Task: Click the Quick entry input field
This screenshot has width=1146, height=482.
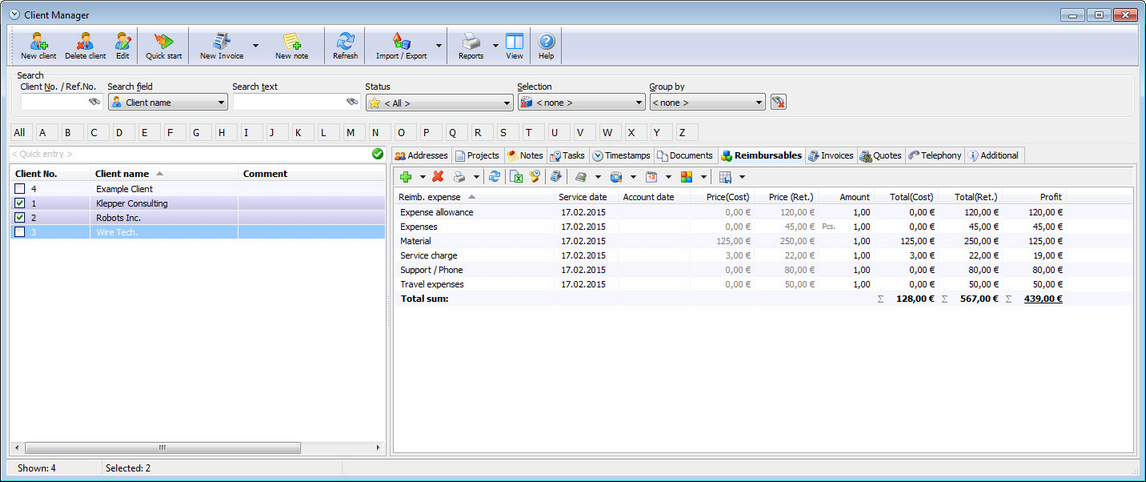Action: coord(190,154)
